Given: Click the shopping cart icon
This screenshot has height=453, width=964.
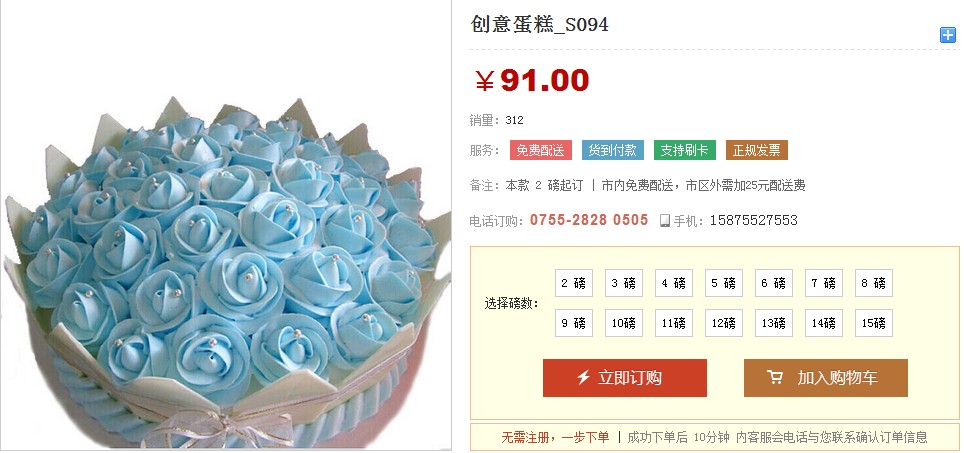Looking at the screenshot, I should (x=775, y=377).
